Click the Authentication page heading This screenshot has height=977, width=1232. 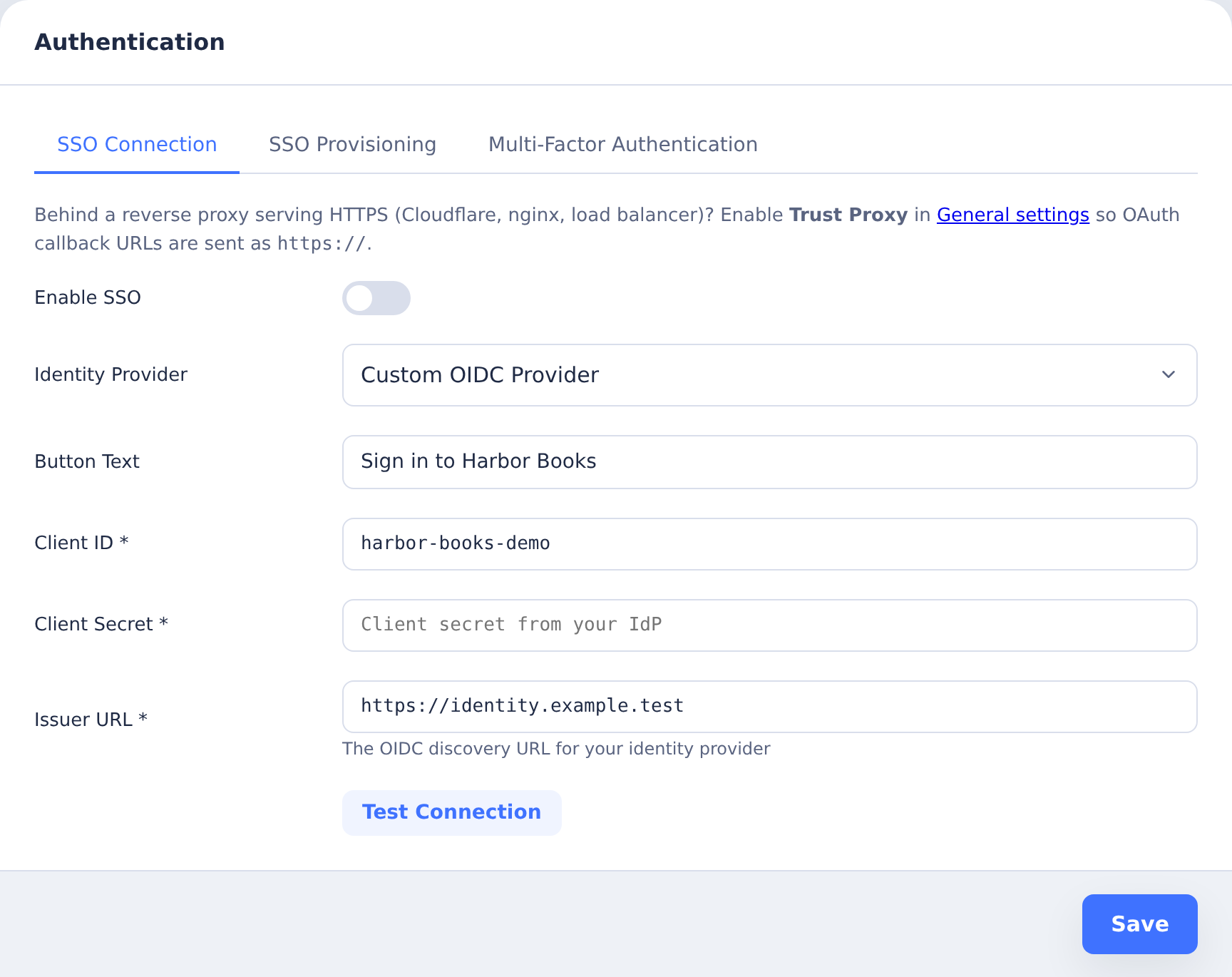pyautogui.click(x=130, y=42)
